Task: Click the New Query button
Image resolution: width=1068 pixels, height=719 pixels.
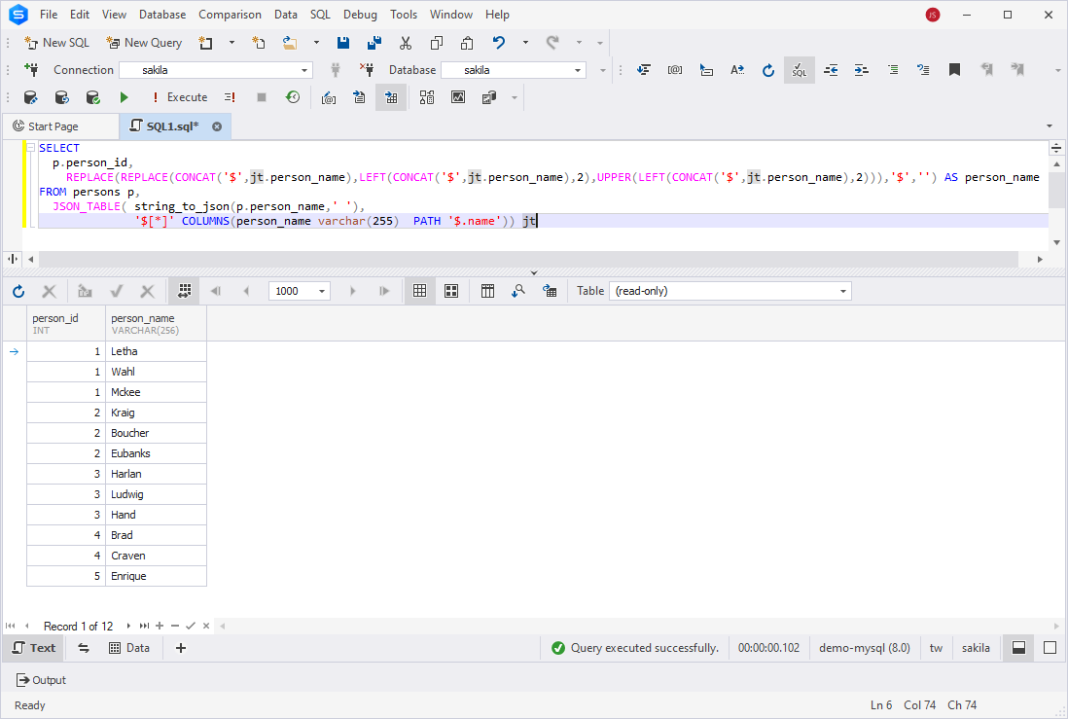Action: point(144,43)
